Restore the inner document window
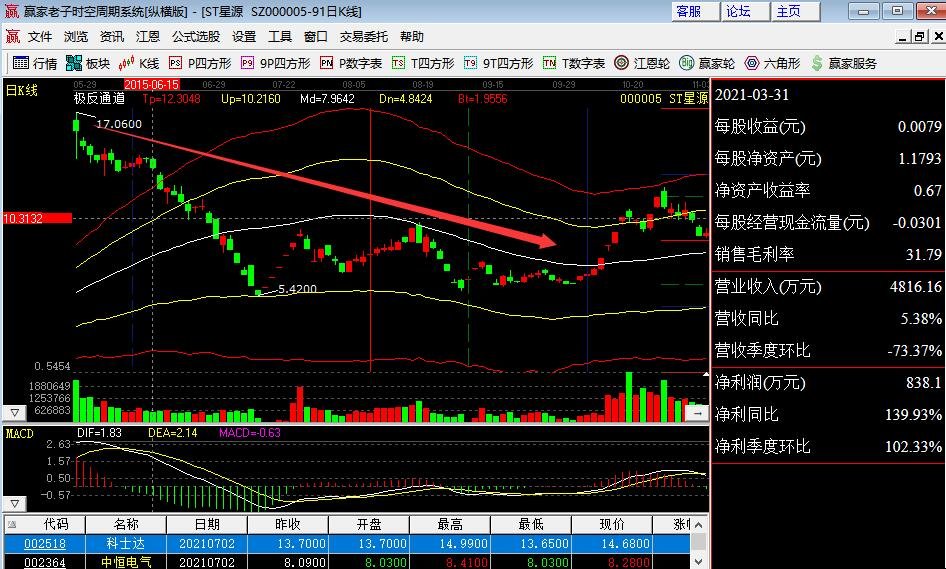Viewport: 946px width, 569px height. pos(919,37)
